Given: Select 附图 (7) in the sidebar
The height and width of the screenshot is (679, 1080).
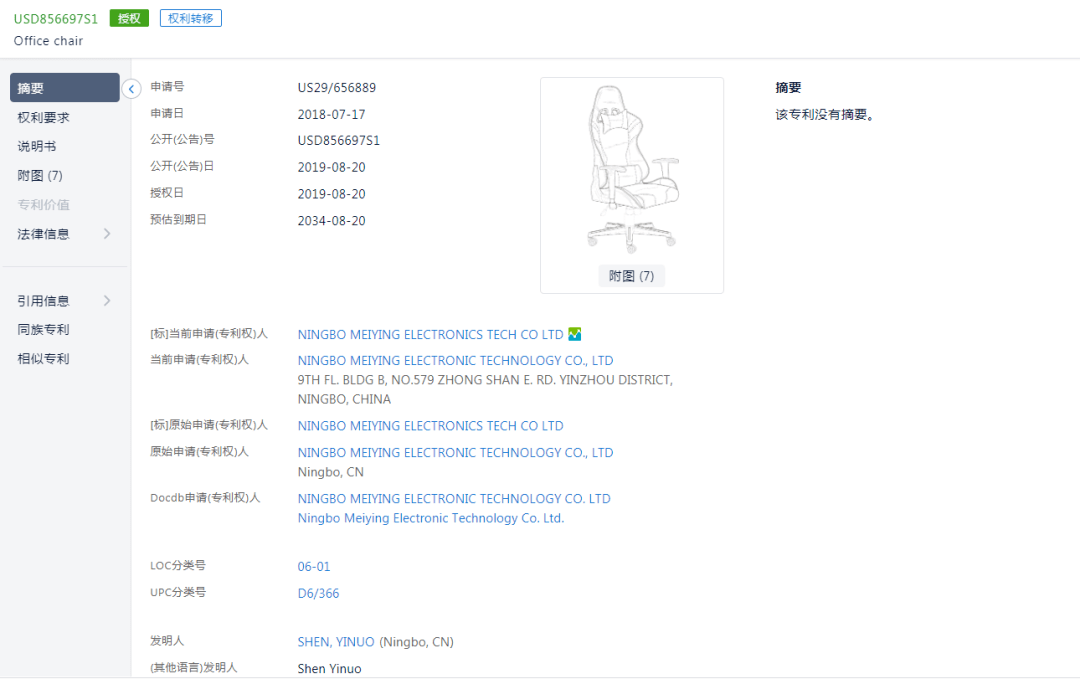Looking at the screenshot, I should click(x=40, y=175).
